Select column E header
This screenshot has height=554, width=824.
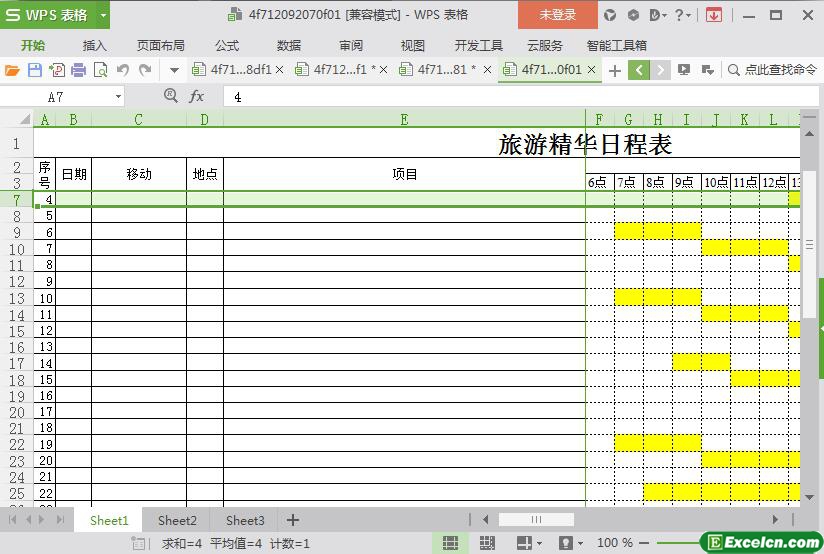tap(404, 119)
